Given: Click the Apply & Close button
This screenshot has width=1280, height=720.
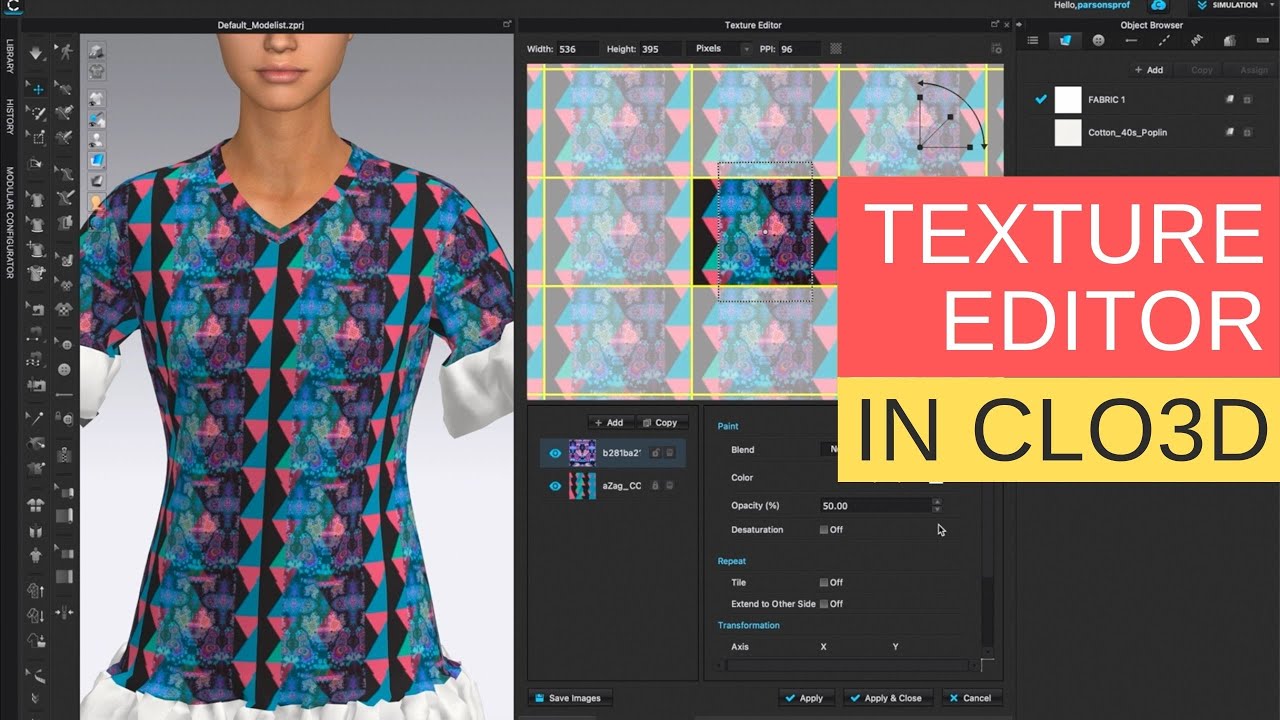Looking at the screenshot, I should 888,698.
